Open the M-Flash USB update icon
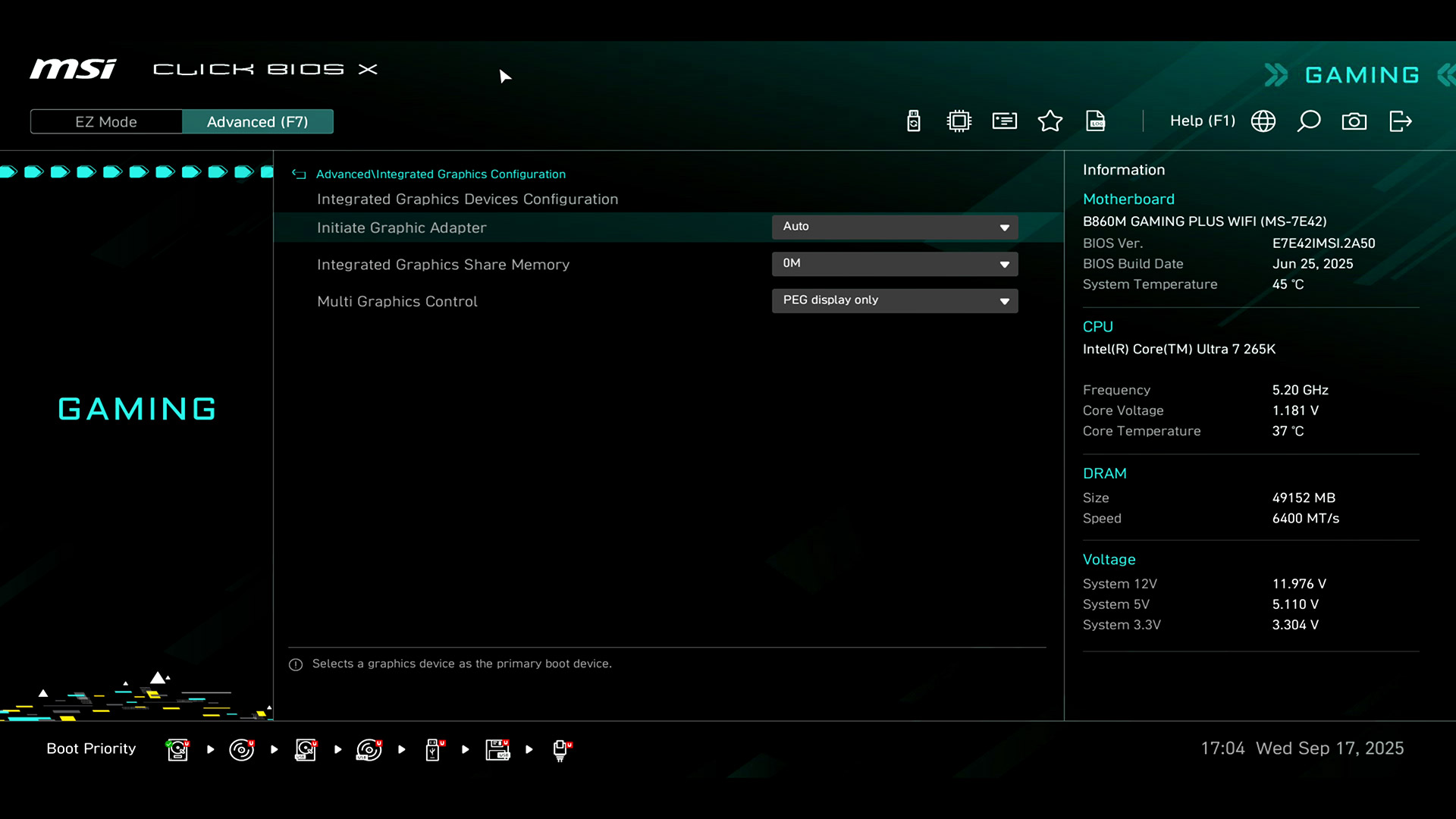This screenshot has height=819, width=1456. click(x=914, y=121)
